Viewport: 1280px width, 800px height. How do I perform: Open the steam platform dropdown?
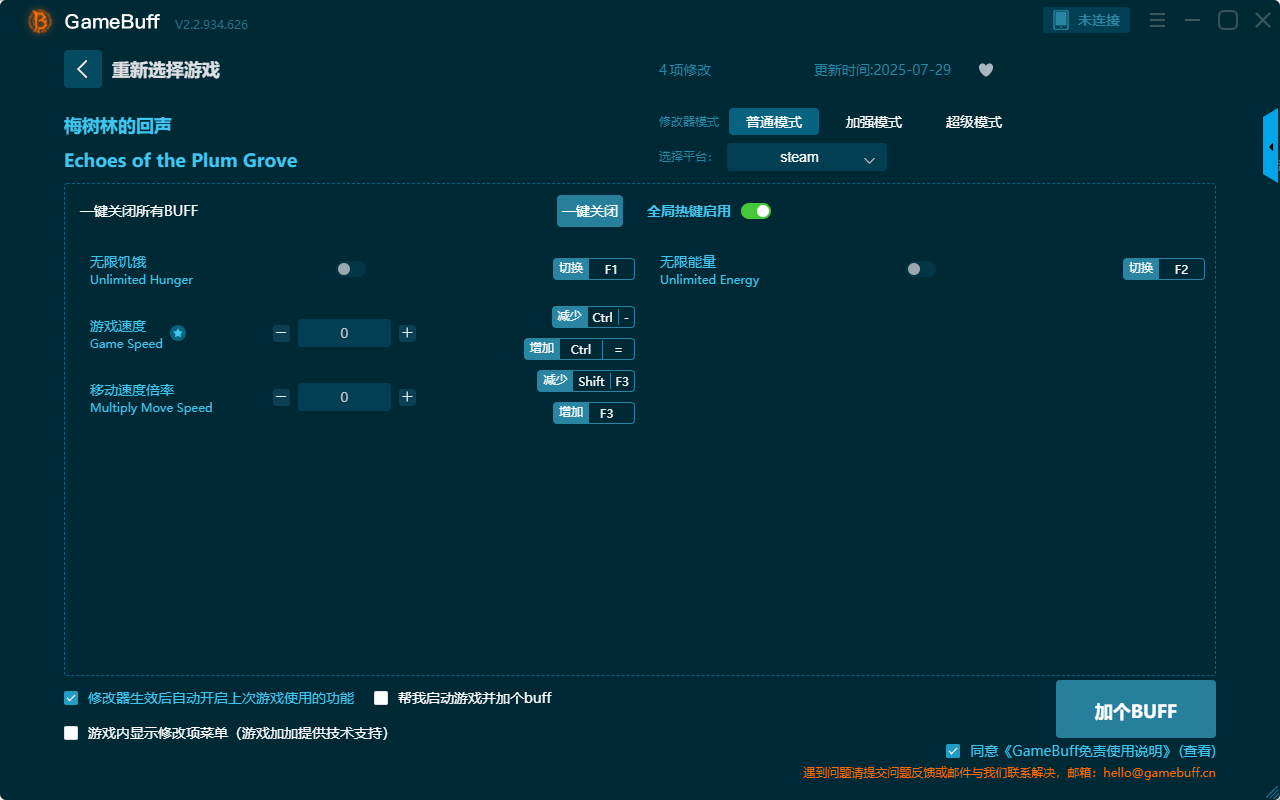click(x=807, y=157)
